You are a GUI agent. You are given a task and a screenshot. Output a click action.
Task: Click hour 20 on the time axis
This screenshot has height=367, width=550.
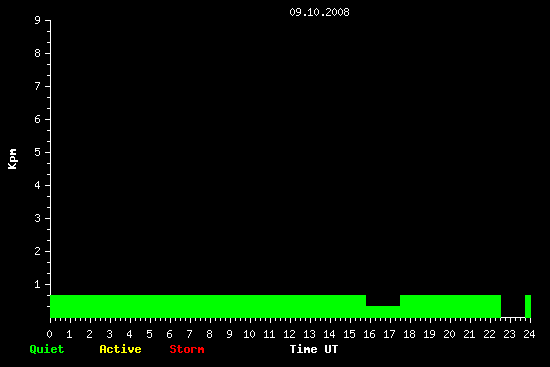[x=449, y=334]
